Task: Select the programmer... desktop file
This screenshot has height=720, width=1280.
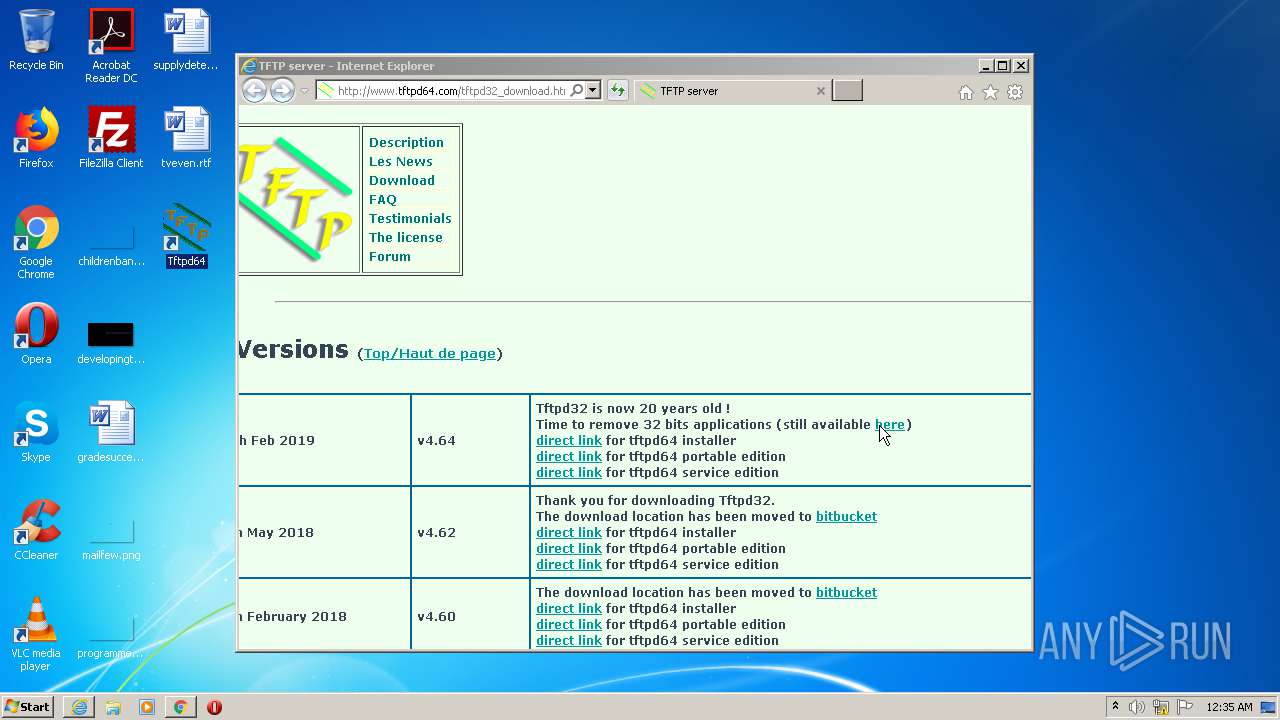Action: point(111,638)
